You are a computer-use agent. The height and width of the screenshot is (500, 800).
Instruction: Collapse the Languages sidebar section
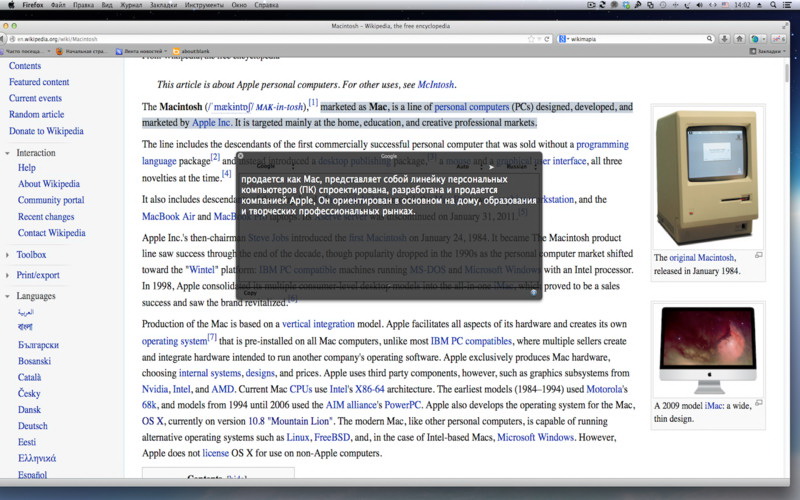[x=35, y=296]
